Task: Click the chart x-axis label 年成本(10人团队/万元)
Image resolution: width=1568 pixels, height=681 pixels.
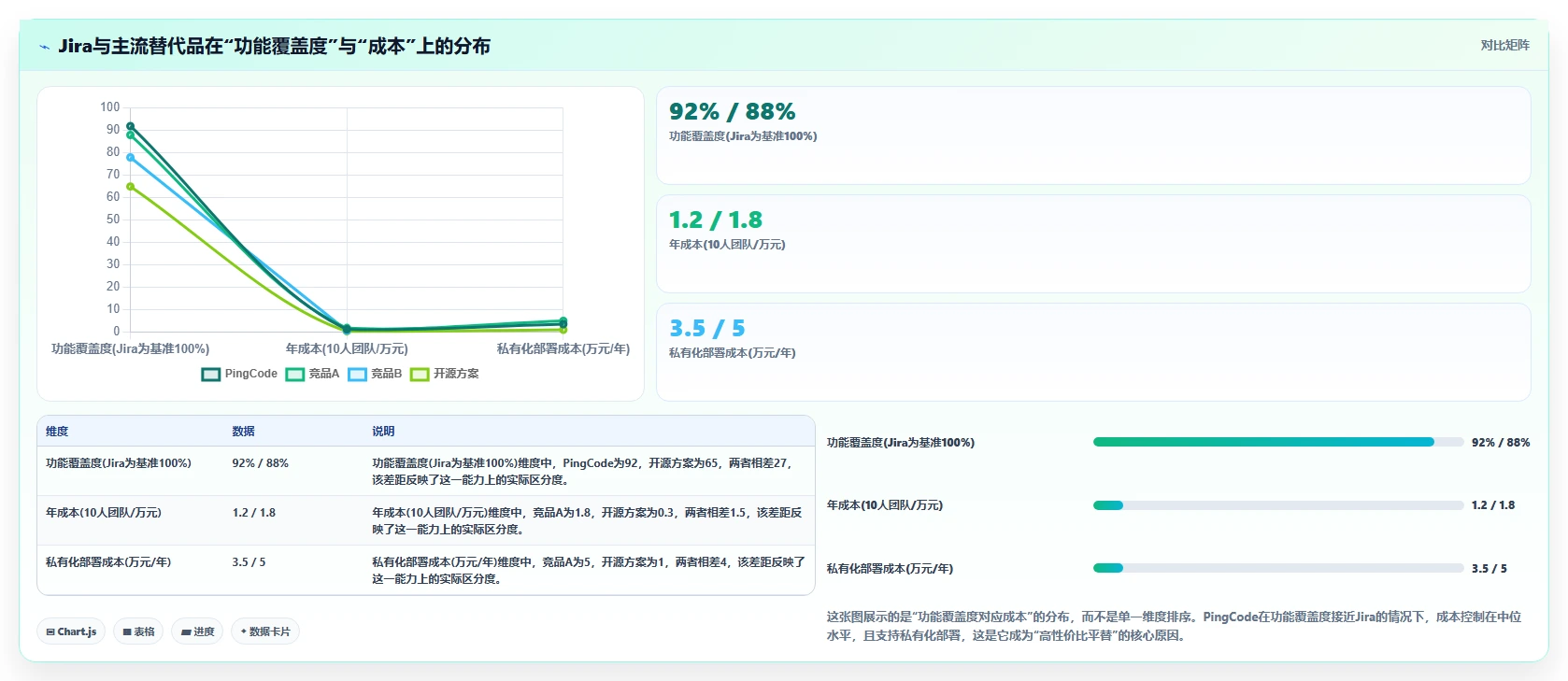Action: 347,349
